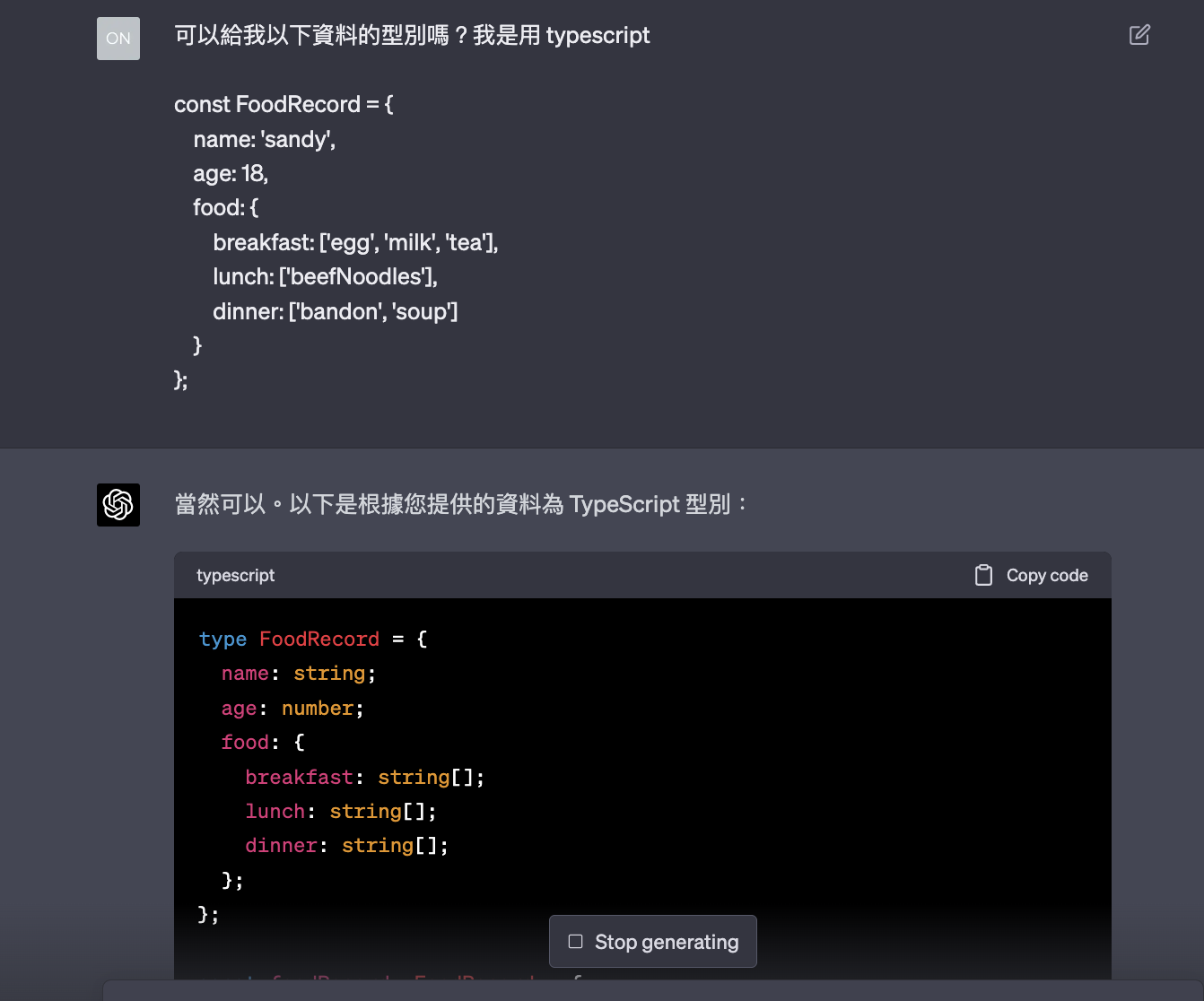Click the 'type FoodRecord = {' code line
The image size is (1204, 1001).
point(313,640)
